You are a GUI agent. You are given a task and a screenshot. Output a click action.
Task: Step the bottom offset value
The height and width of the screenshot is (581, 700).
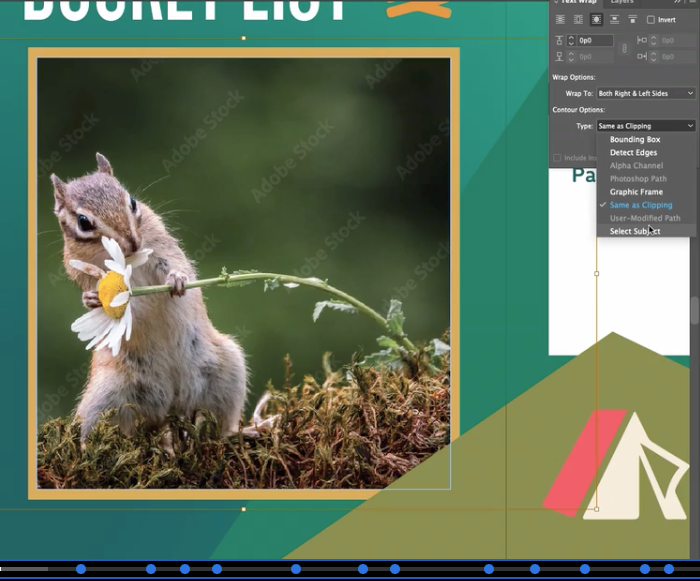pyautogui.click(x=571, y=57)
